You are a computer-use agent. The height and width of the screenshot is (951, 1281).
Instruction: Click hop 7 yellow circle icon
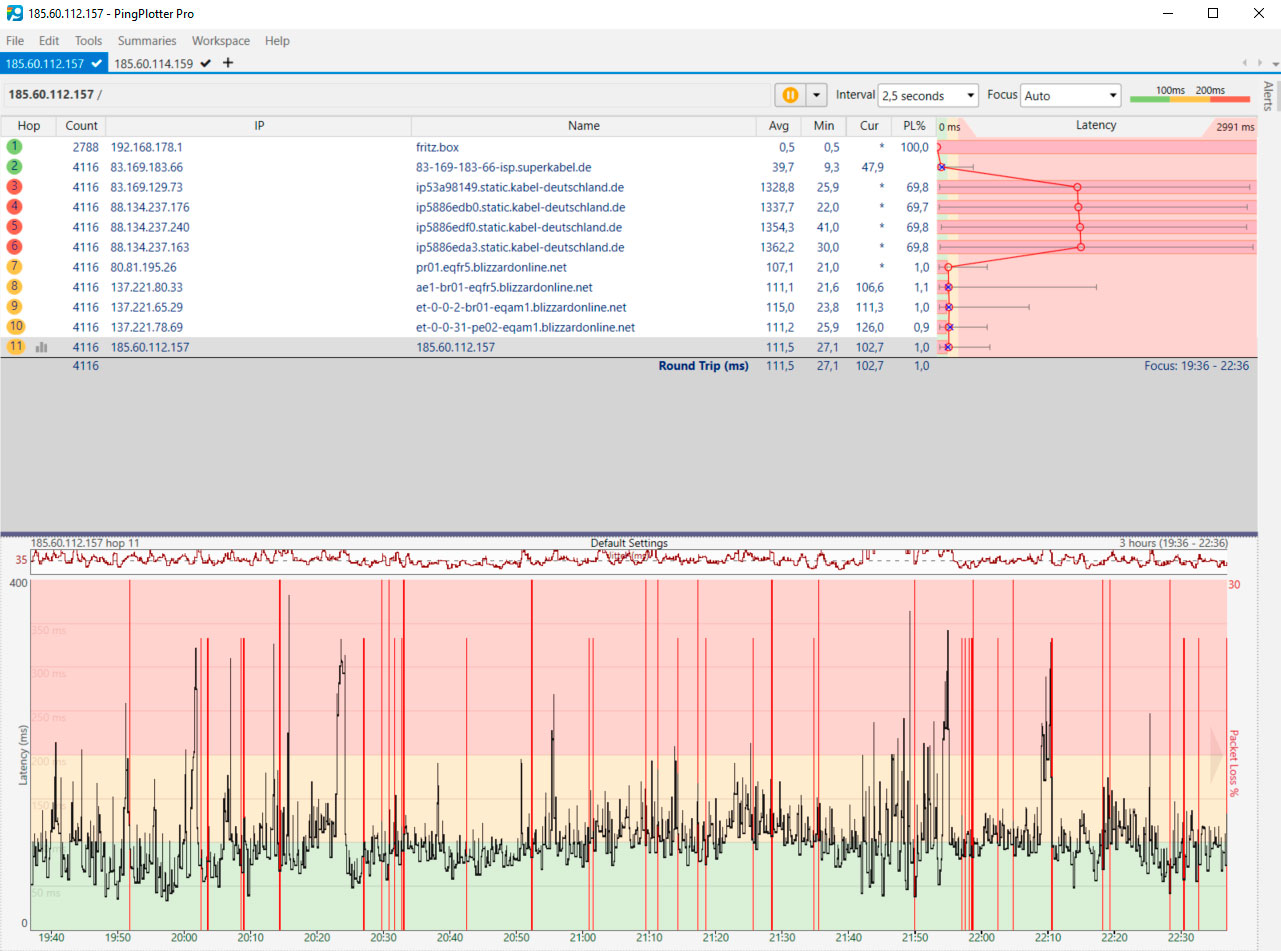click(14, 267)
